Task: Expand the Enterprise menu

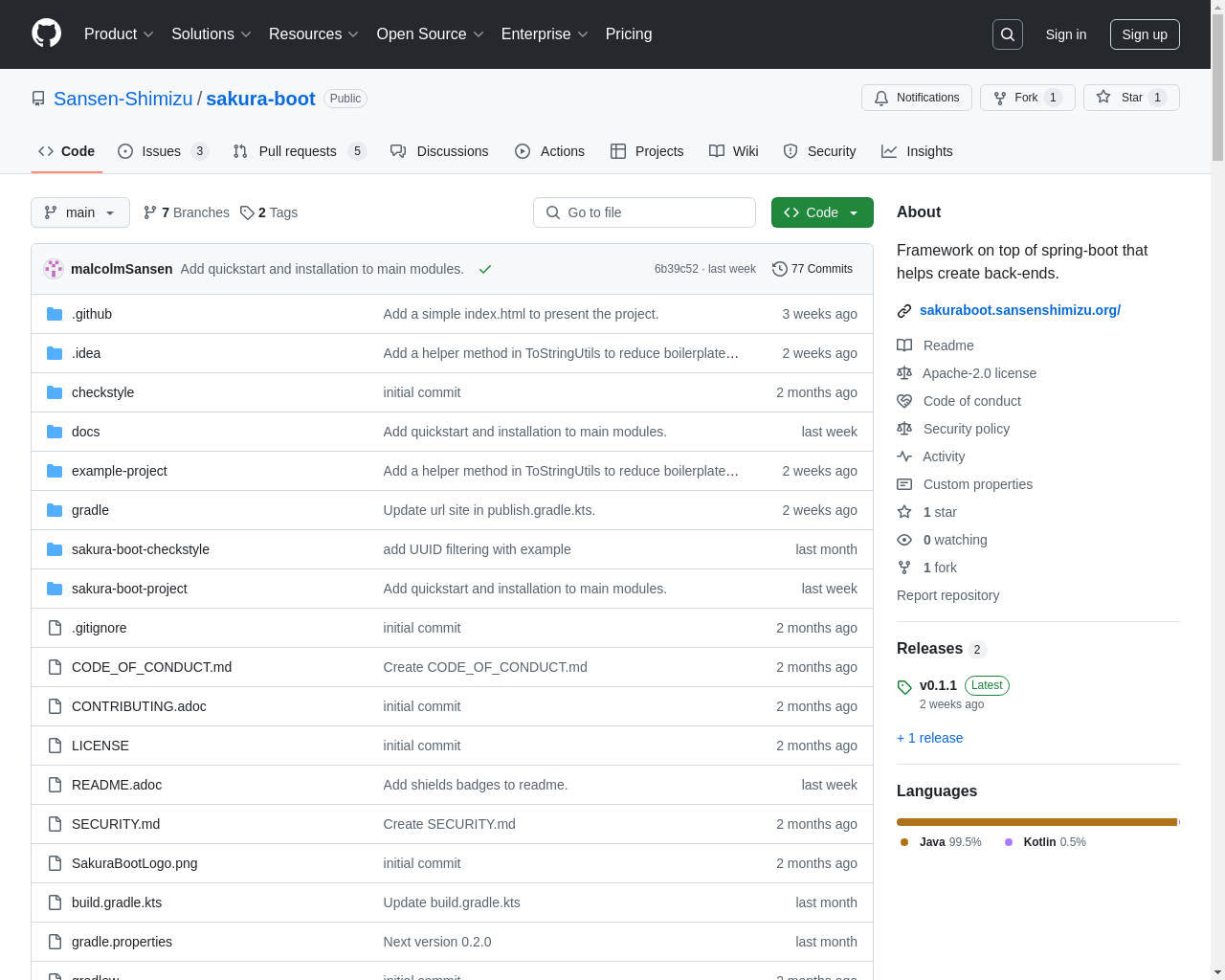Action: [545, 34]
